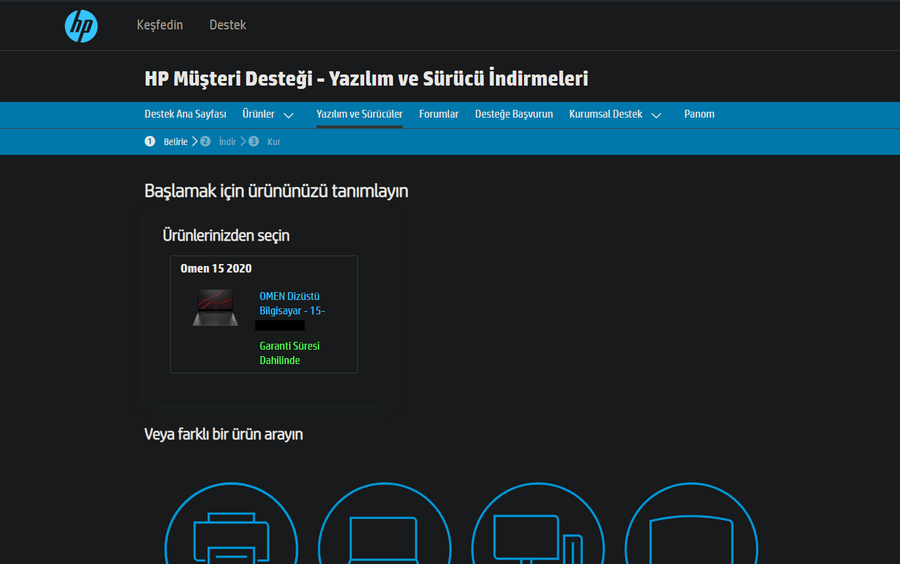The height and width of the screenshot is (564, 900).
Task: Open the Destek top menu
Action: [227, 25]
